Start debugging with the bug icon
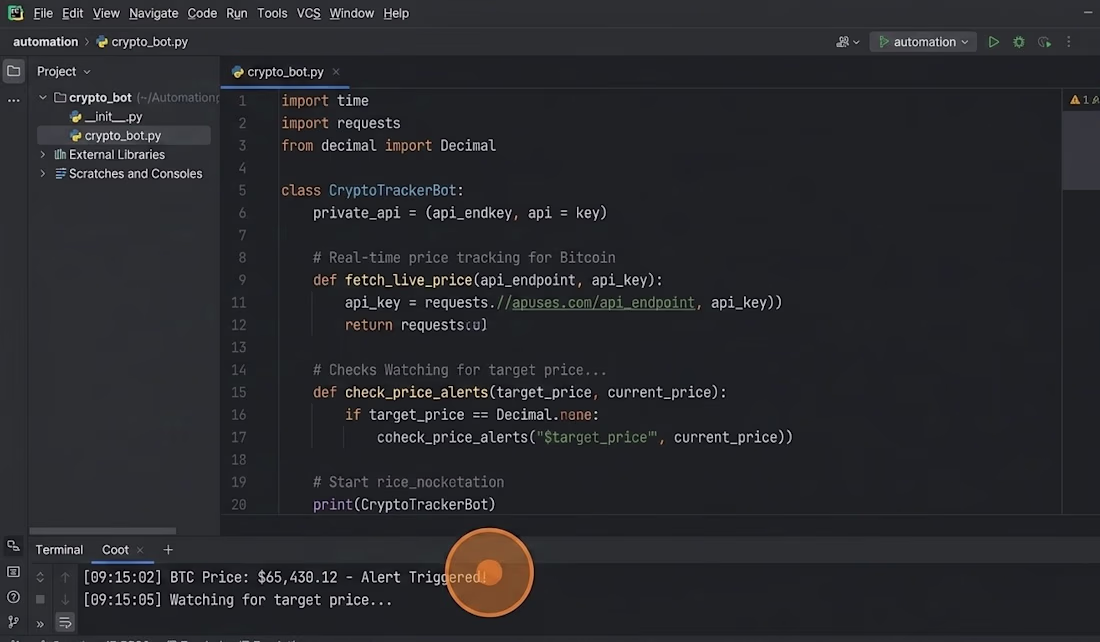The image size is (1100, 642). tap(1019, 42)
